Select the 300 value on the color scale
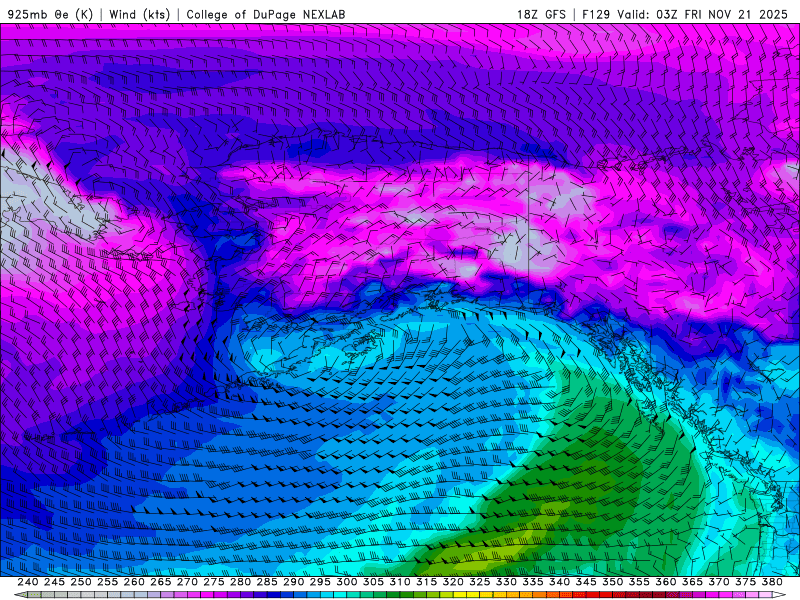This screenshot has height=600, width=800. (x=346, y=582)
